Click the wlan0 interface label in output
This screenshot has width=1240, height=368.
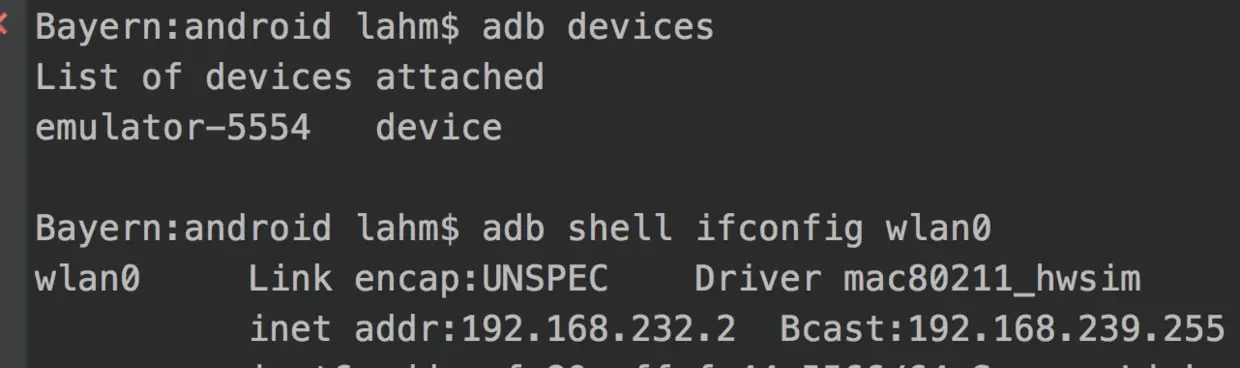(x=88, y=279)
